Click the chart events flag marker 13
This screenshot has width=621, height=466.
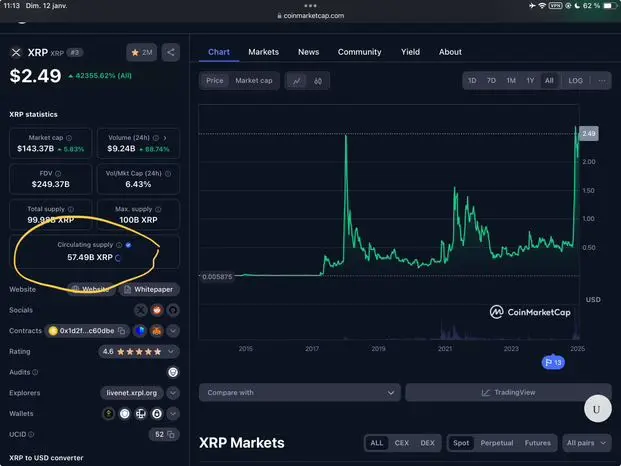553,362
